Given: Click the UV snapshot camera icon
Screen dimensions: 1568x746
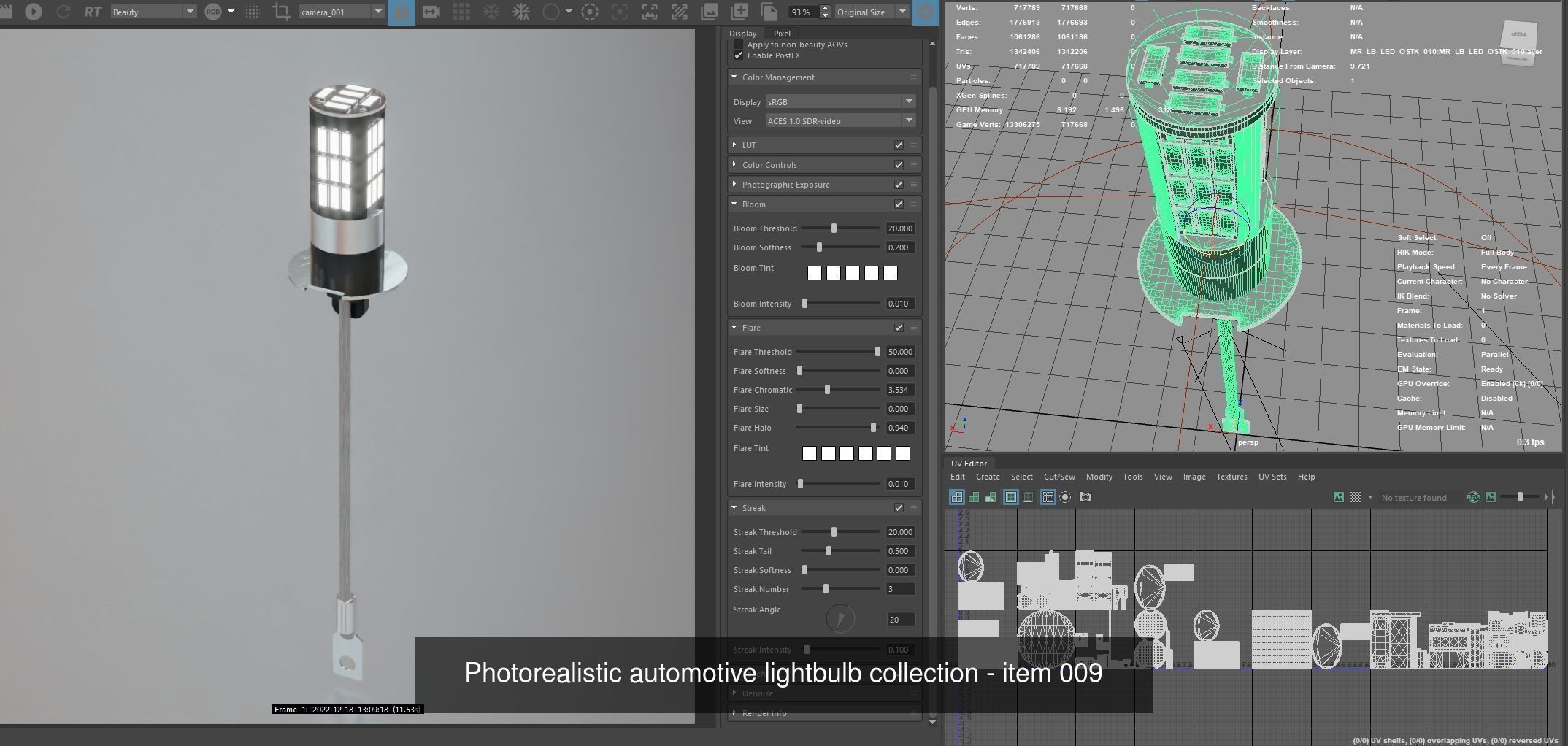Looking at the screenshot, I should pos(1085,497).
